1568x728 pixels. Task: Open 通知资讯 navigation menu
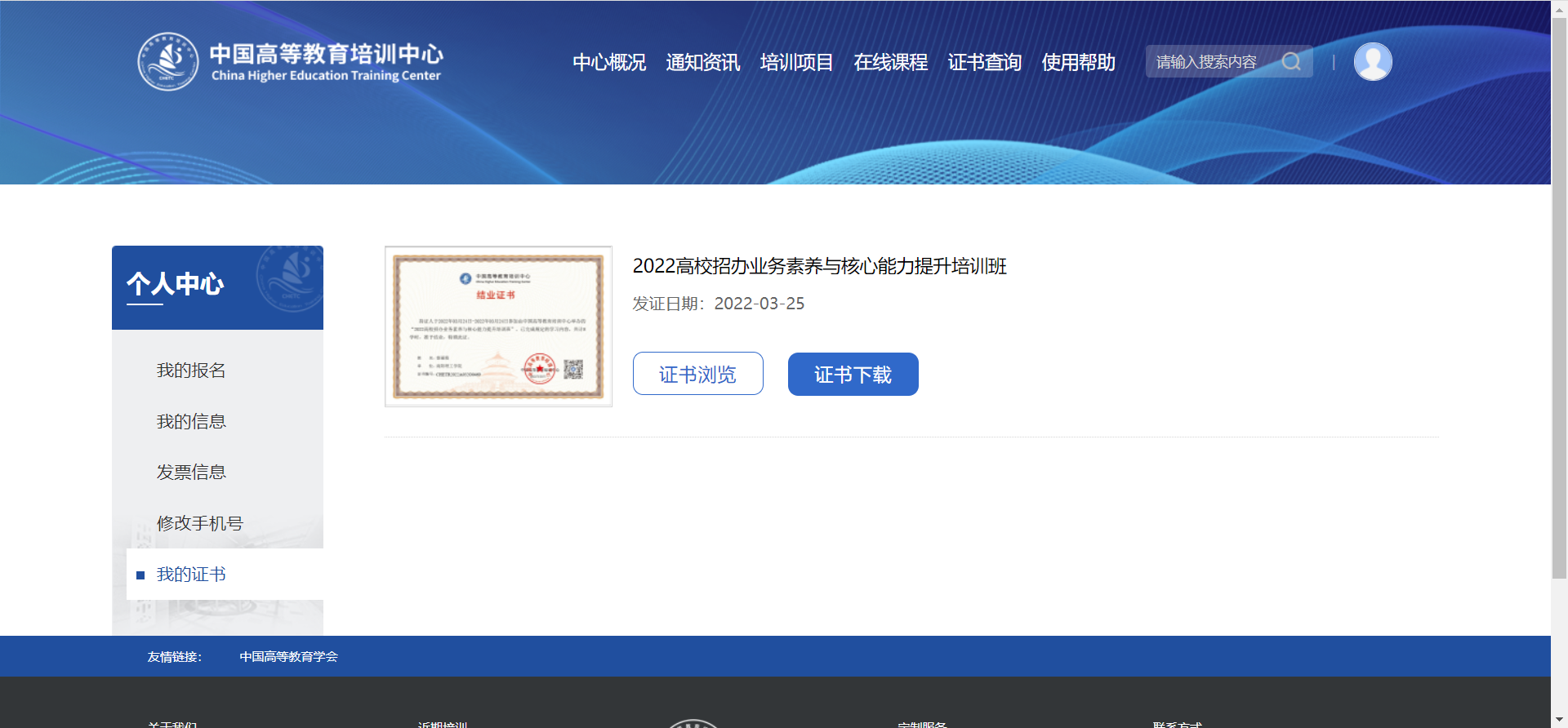702,63
